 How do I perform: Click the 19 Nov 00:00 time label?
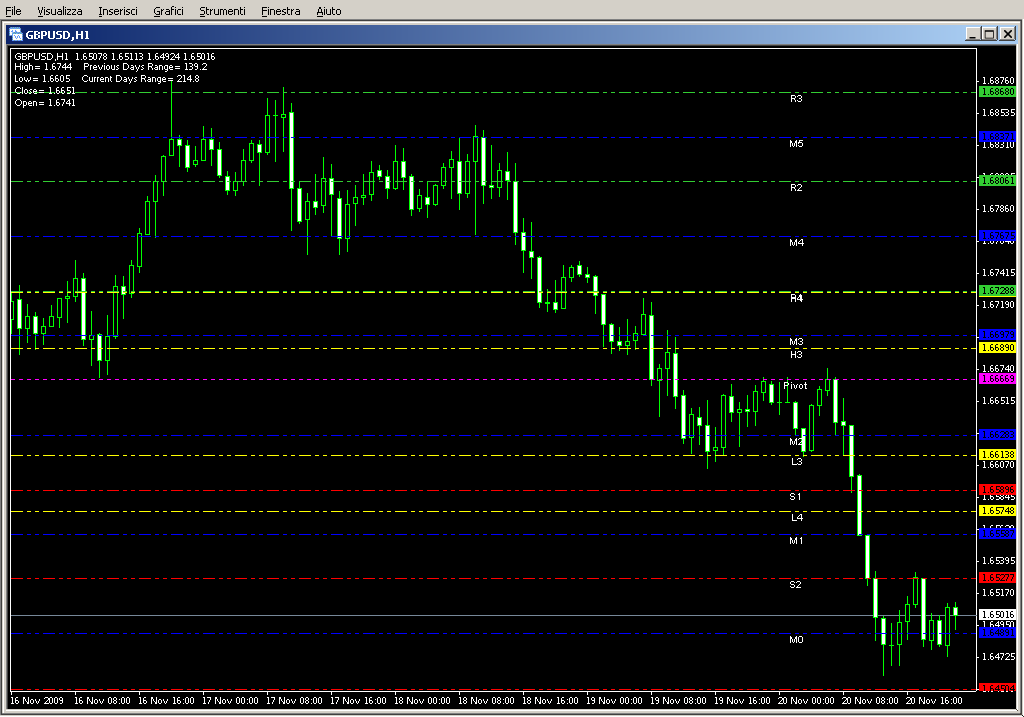coord(614,701)
